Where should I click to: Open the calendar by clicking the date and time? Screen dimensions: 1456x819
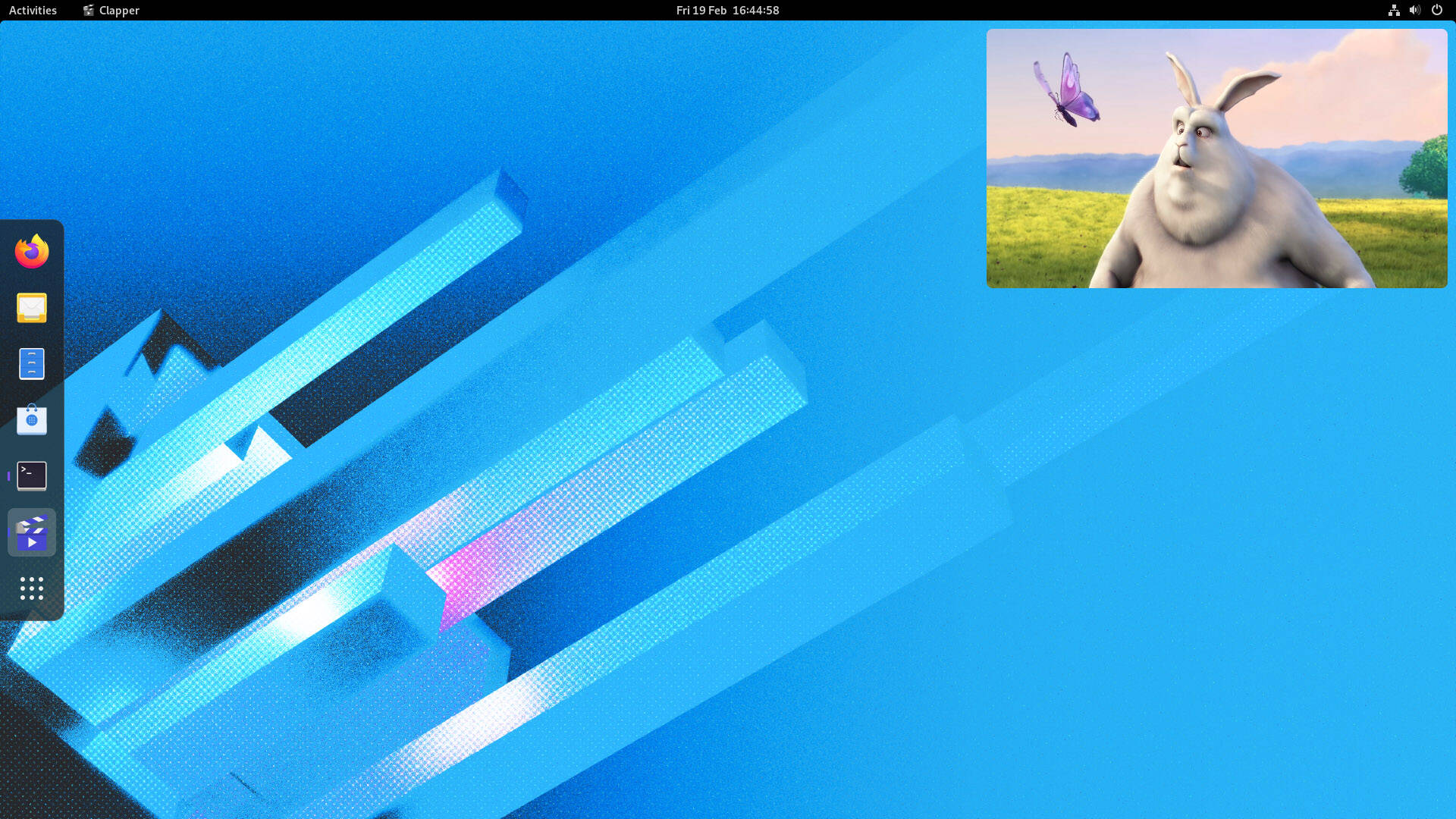726,10
